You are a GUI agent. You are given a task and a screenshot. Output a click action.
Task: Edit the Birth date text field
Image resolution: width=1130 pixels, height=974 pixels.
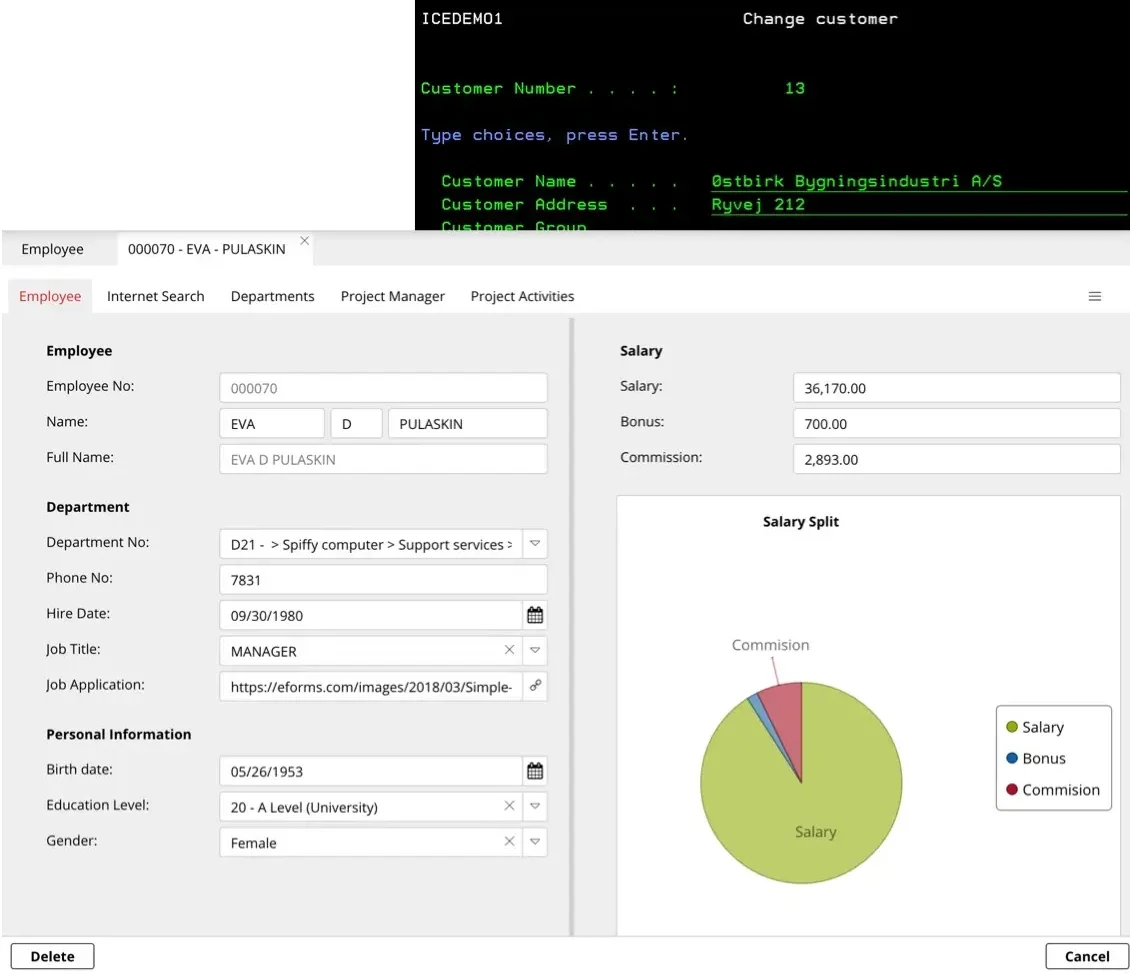370,771
